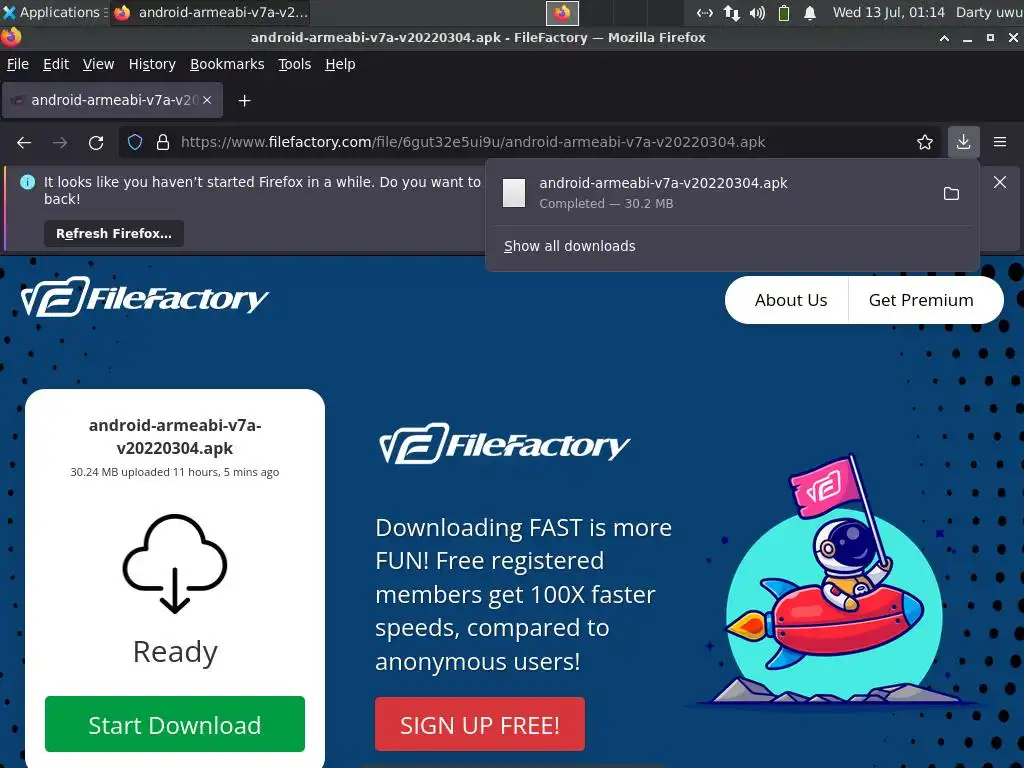1024x768 pixels.
Task: Open containing folder for downloaded apk
Action: tap(952, 193)
